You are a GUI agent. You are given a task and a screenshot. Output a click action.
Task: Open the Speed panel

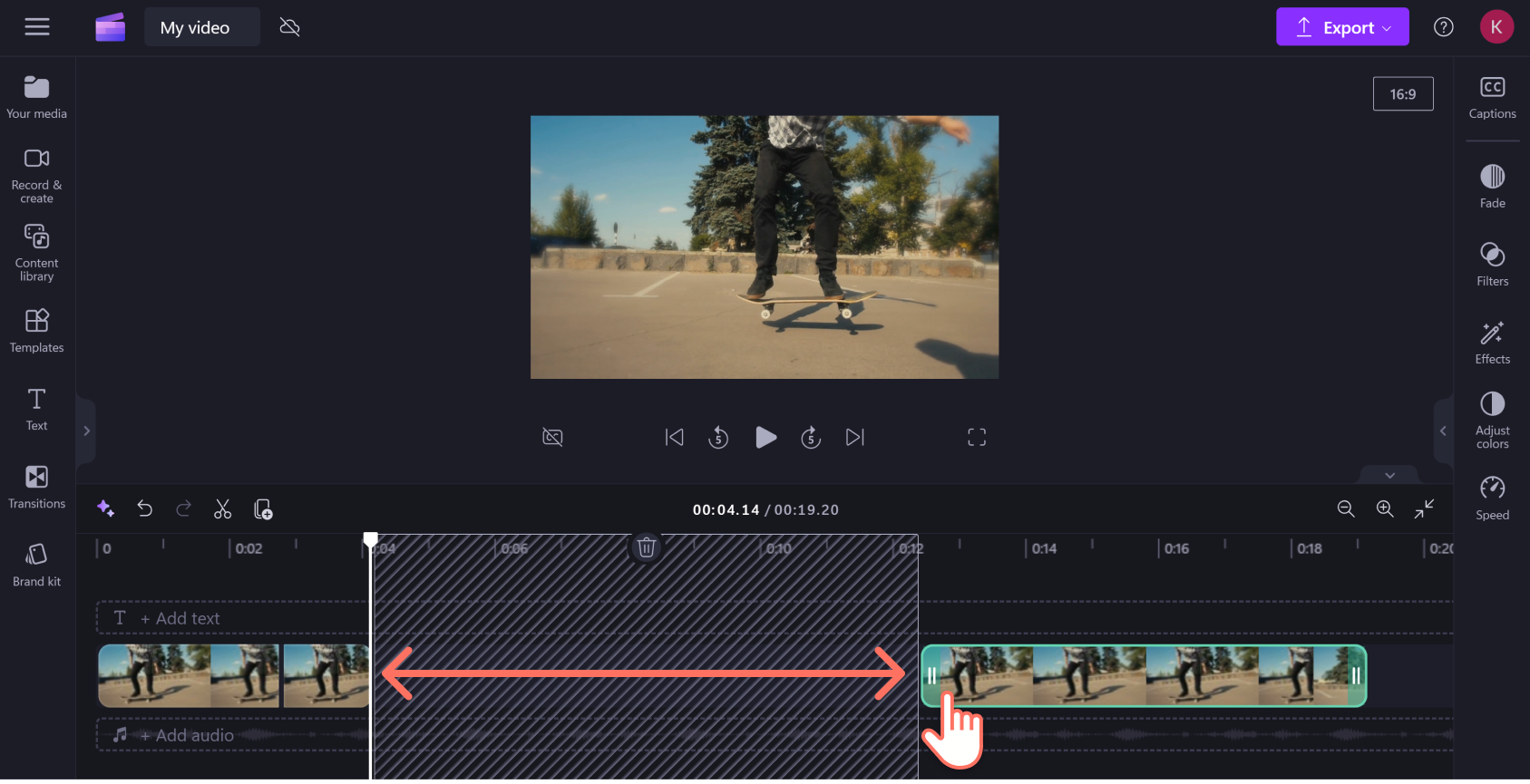(x=1493, y=498)
